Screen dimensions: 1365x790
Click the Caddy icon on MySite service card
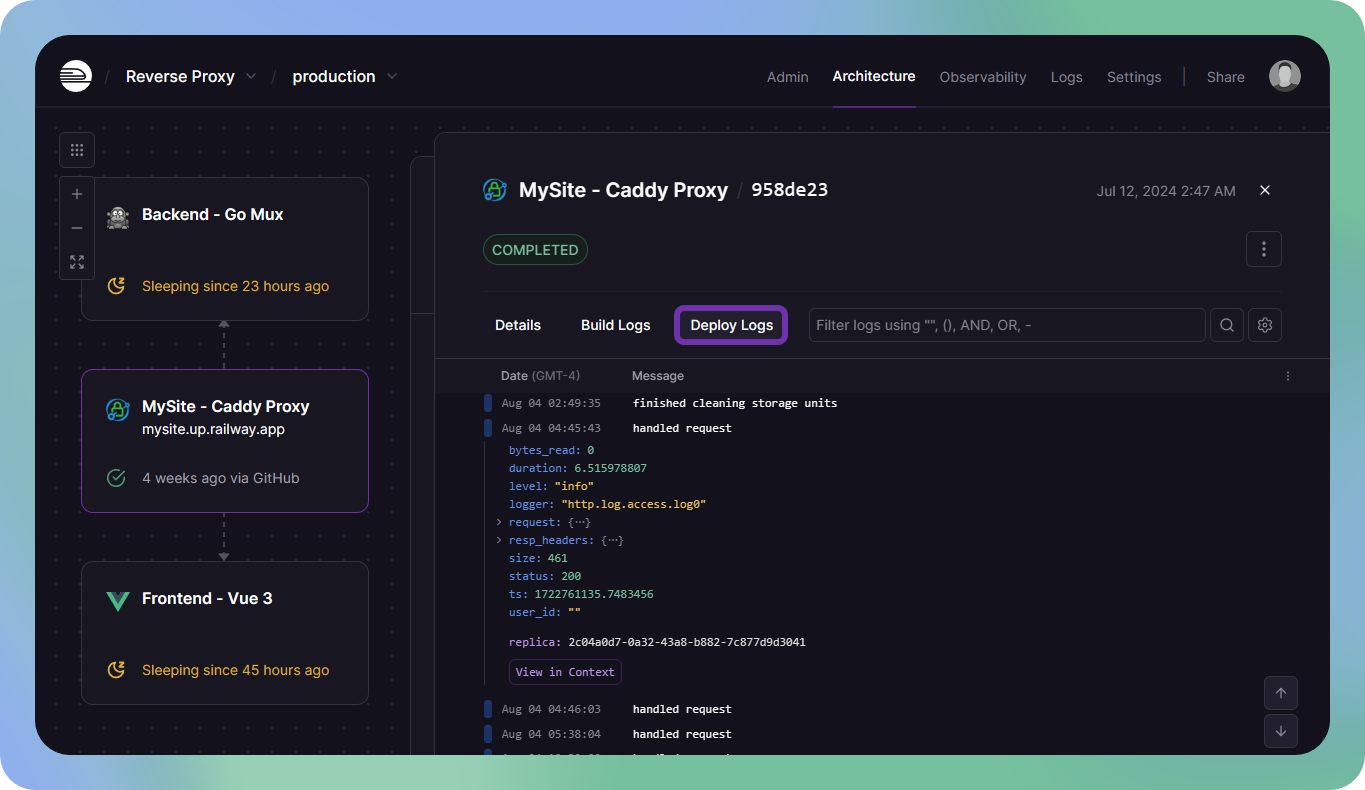tap(118, 410)
